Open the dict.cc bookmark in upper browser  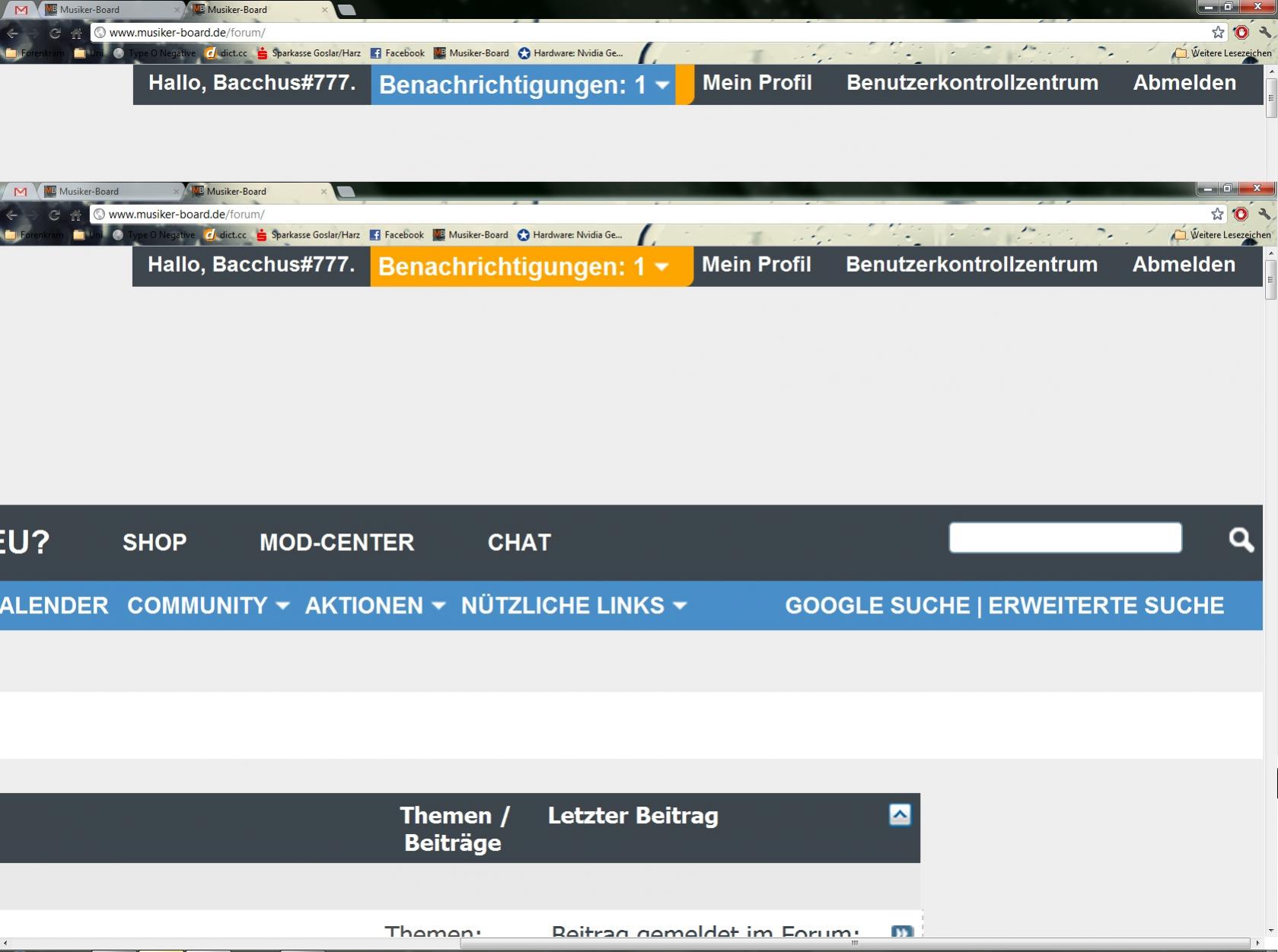coord(226,53)
